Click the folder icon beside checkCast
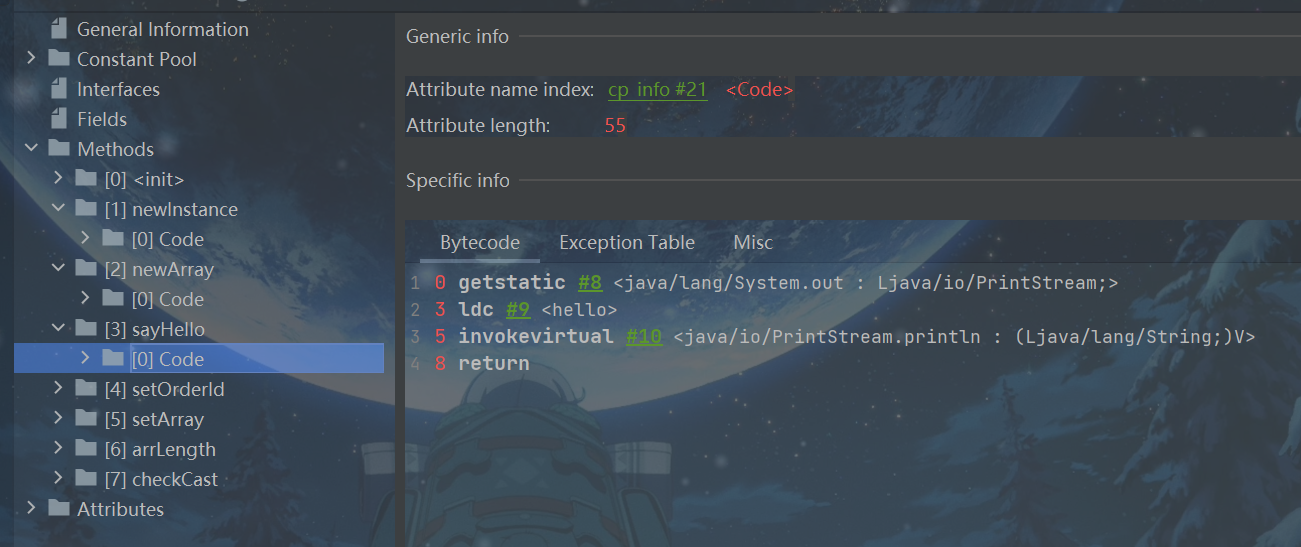 (86, 480)
